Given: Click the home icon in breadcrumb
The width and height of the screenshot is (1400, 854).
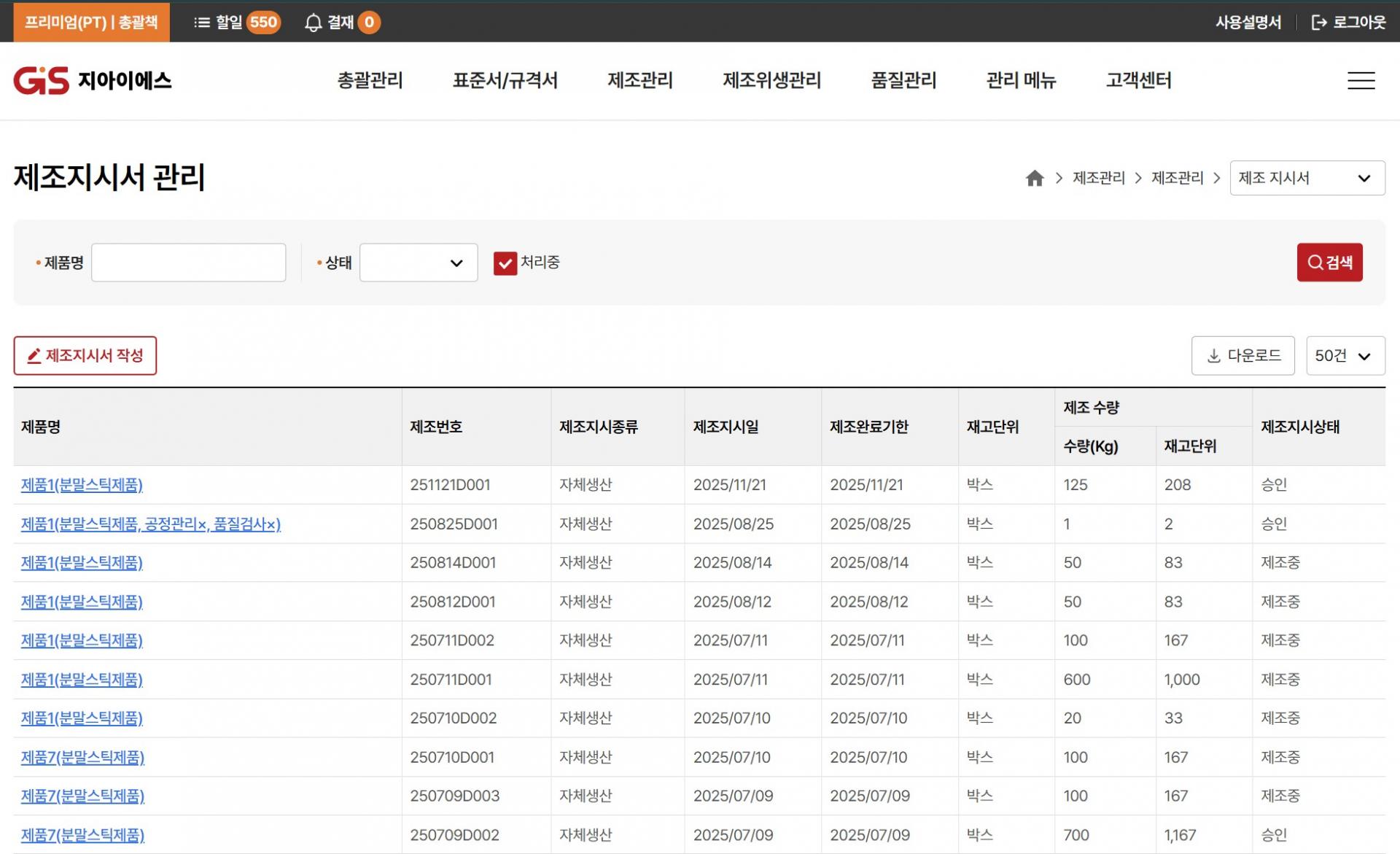Looking at the screenshot, I should coord(1034,178).
